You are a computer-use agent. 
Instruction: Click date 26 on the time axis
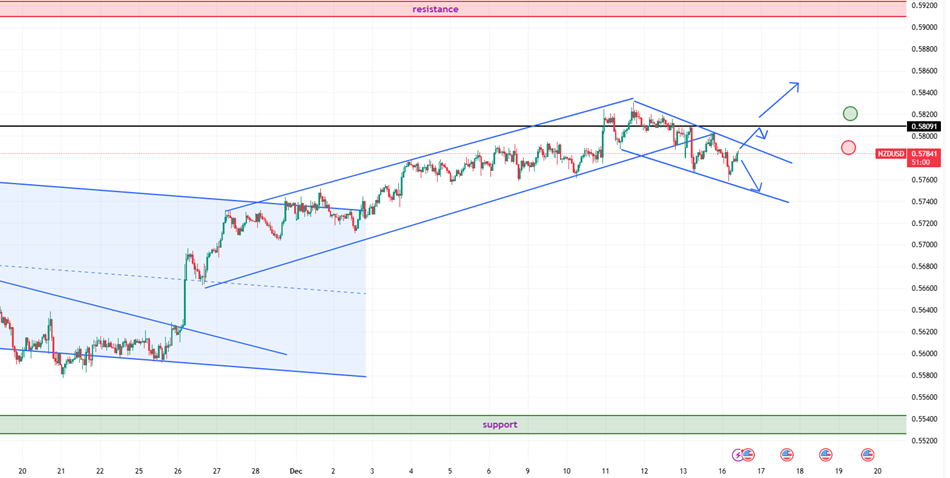click(x=177, y=470)
